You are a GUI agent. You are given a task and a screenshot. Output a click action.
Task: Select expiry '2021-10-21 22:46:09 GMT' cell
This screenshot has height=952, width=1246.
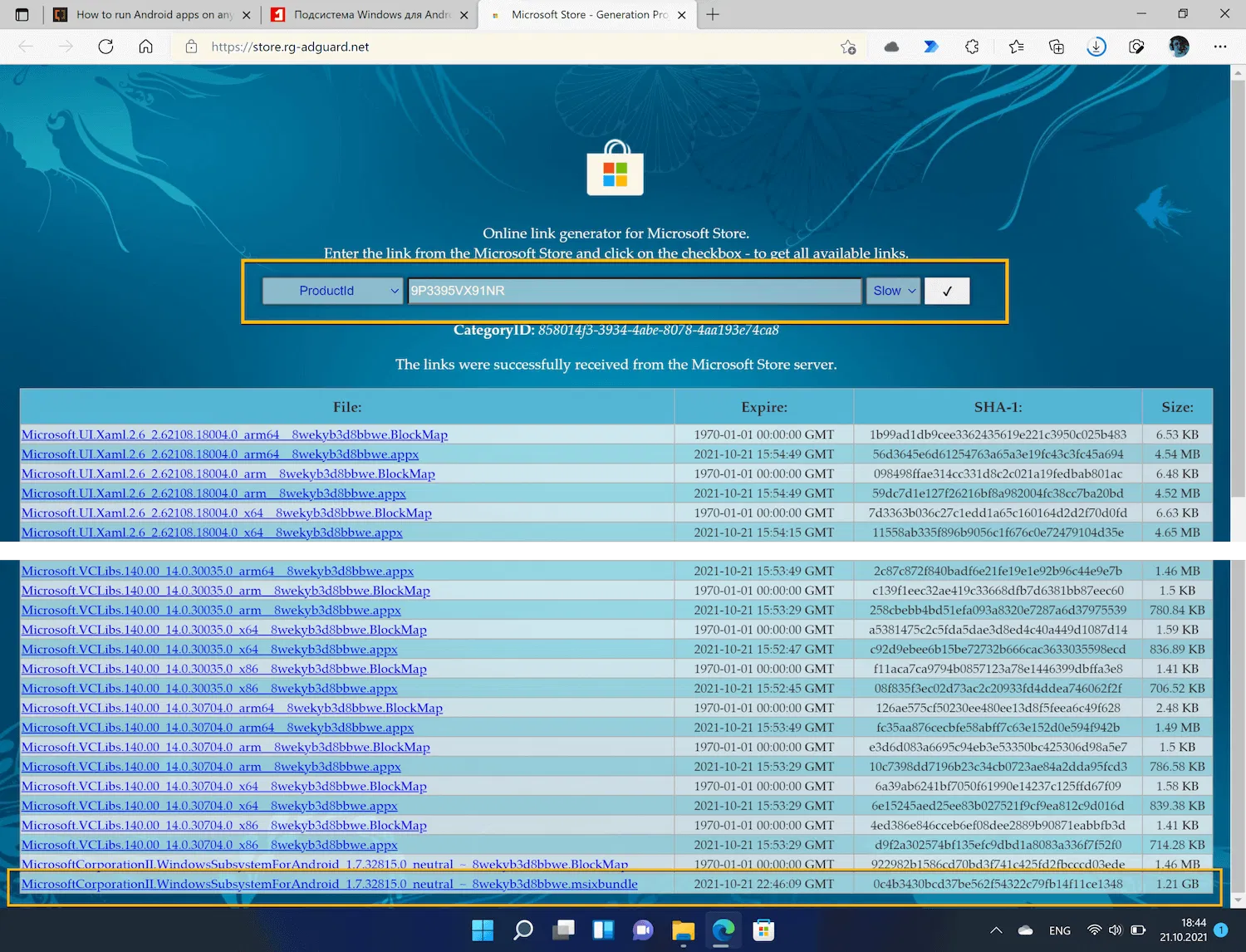tap(763, 884)
